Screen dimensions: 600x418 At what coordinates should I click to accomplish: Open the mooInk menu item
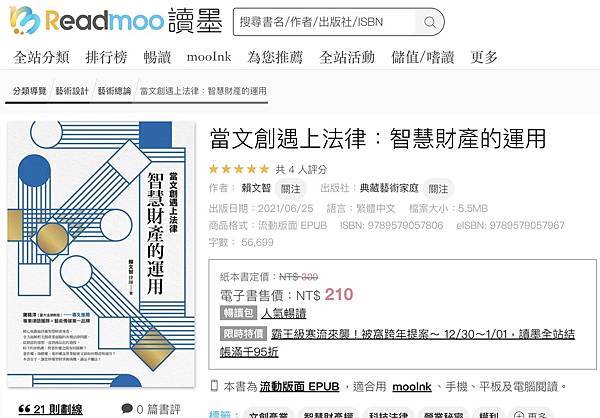209,57
